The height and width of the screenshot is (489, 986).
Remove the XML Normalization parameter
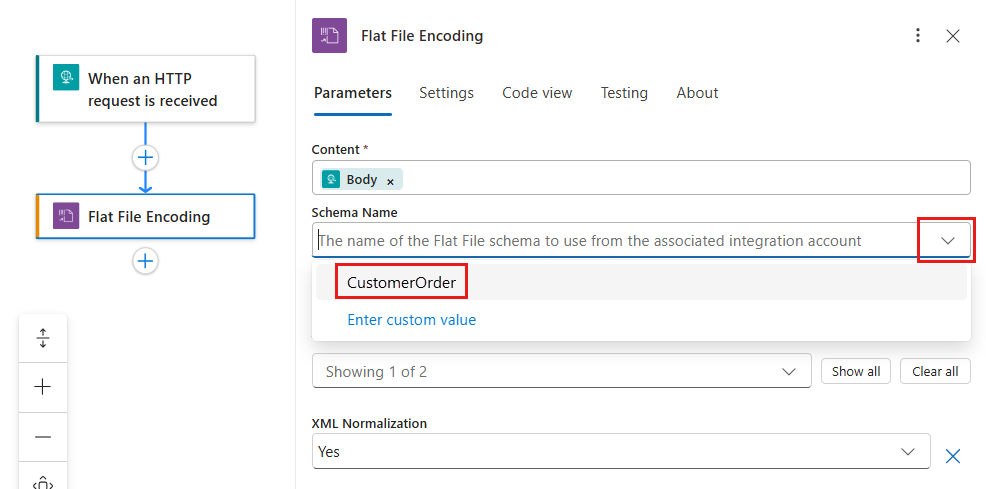coord(953,456)
